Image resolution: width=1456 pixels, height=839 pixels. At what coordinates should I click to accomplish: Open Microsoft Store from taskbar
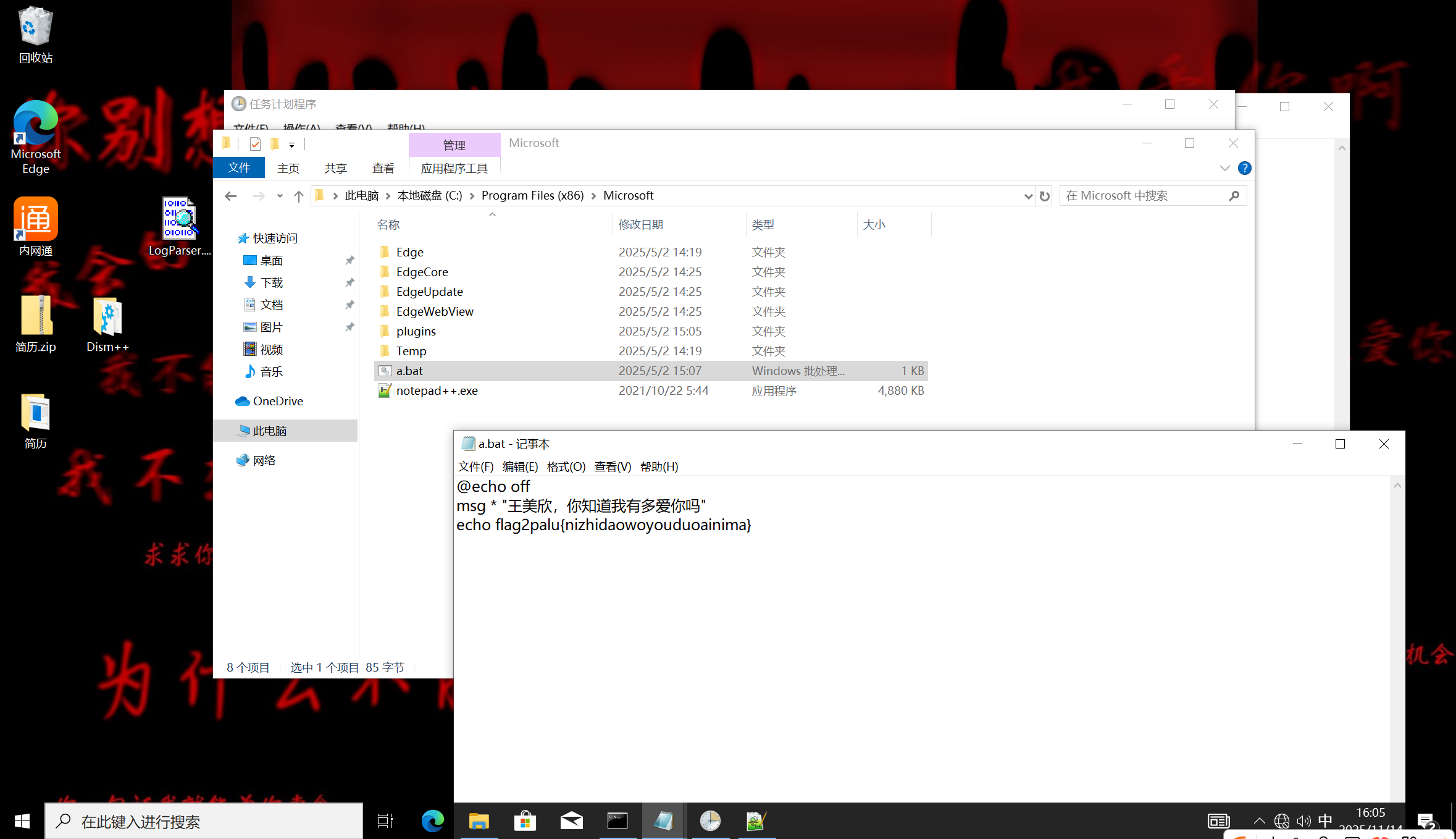(525, 821)
